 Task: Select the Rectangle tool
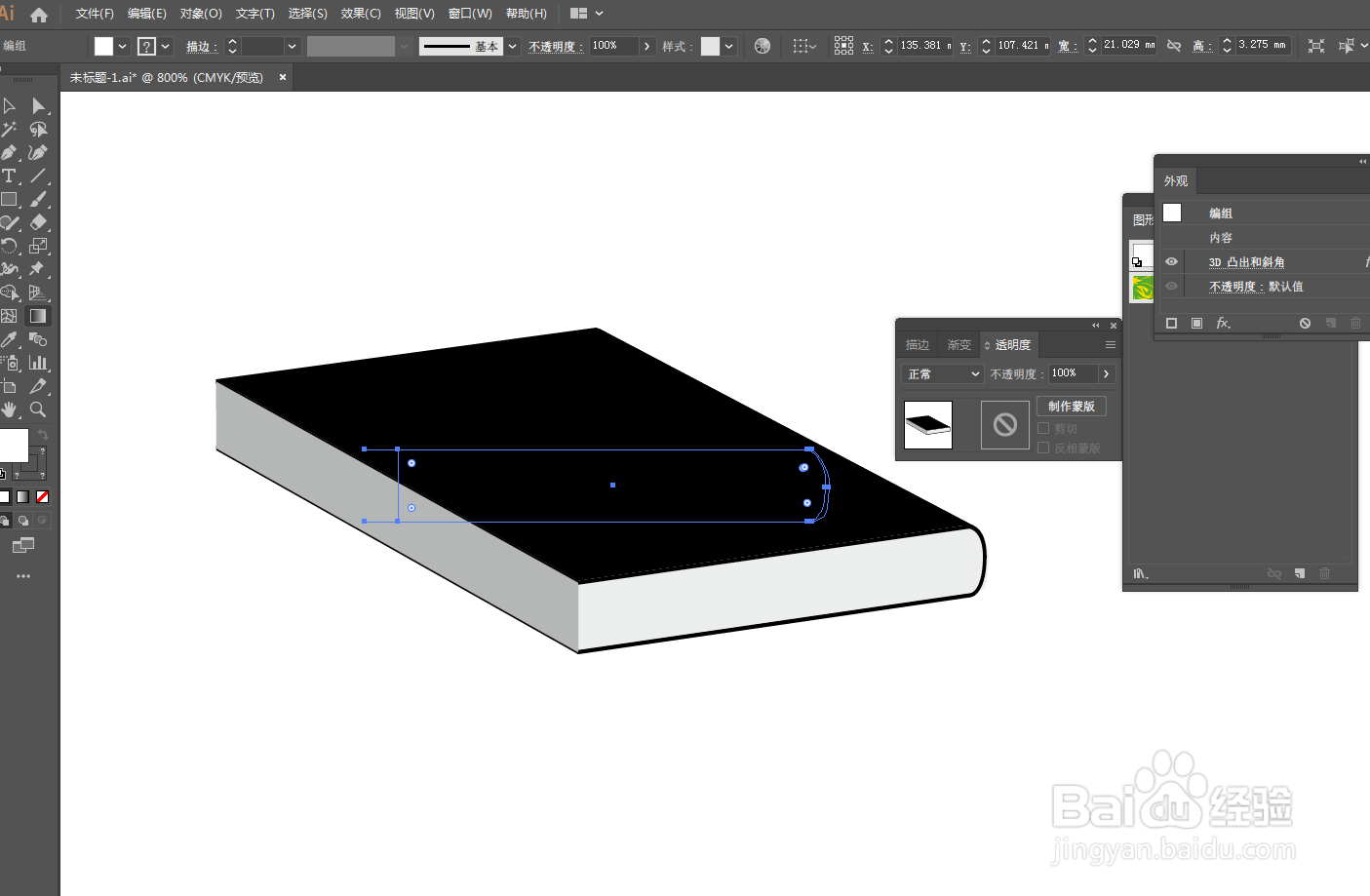(10, 199)
